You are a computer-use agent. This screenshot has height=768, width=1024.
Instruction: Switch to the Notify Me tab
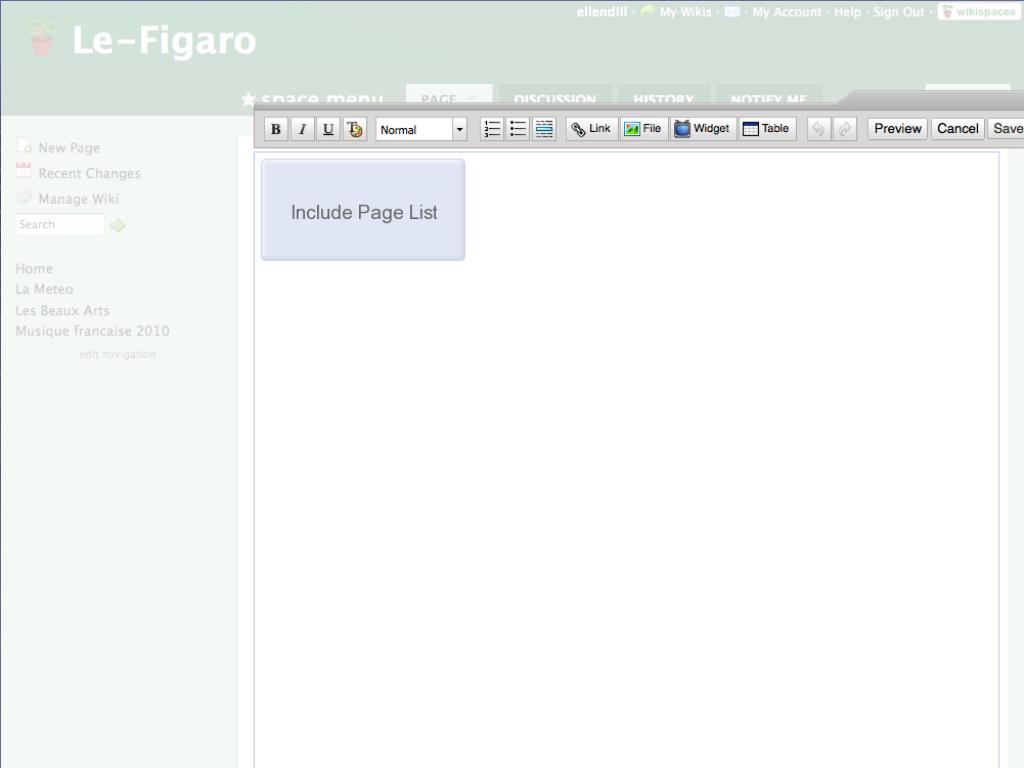[x=768, y=96]
